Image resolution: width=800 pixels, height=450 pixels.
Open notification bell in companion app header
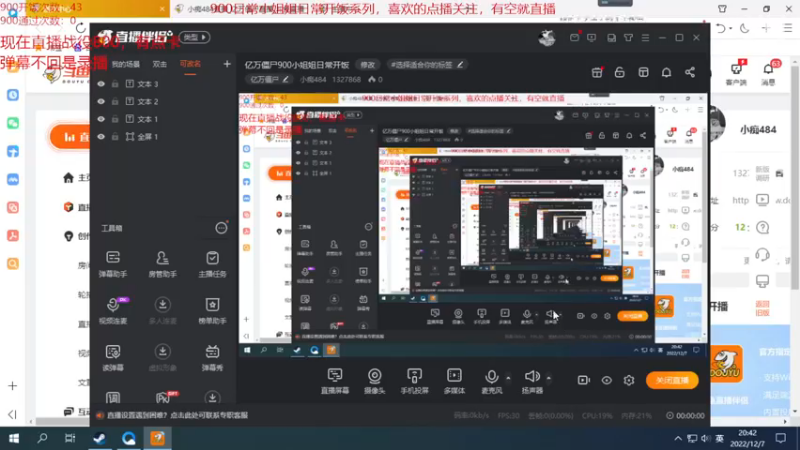pos(666,72)
